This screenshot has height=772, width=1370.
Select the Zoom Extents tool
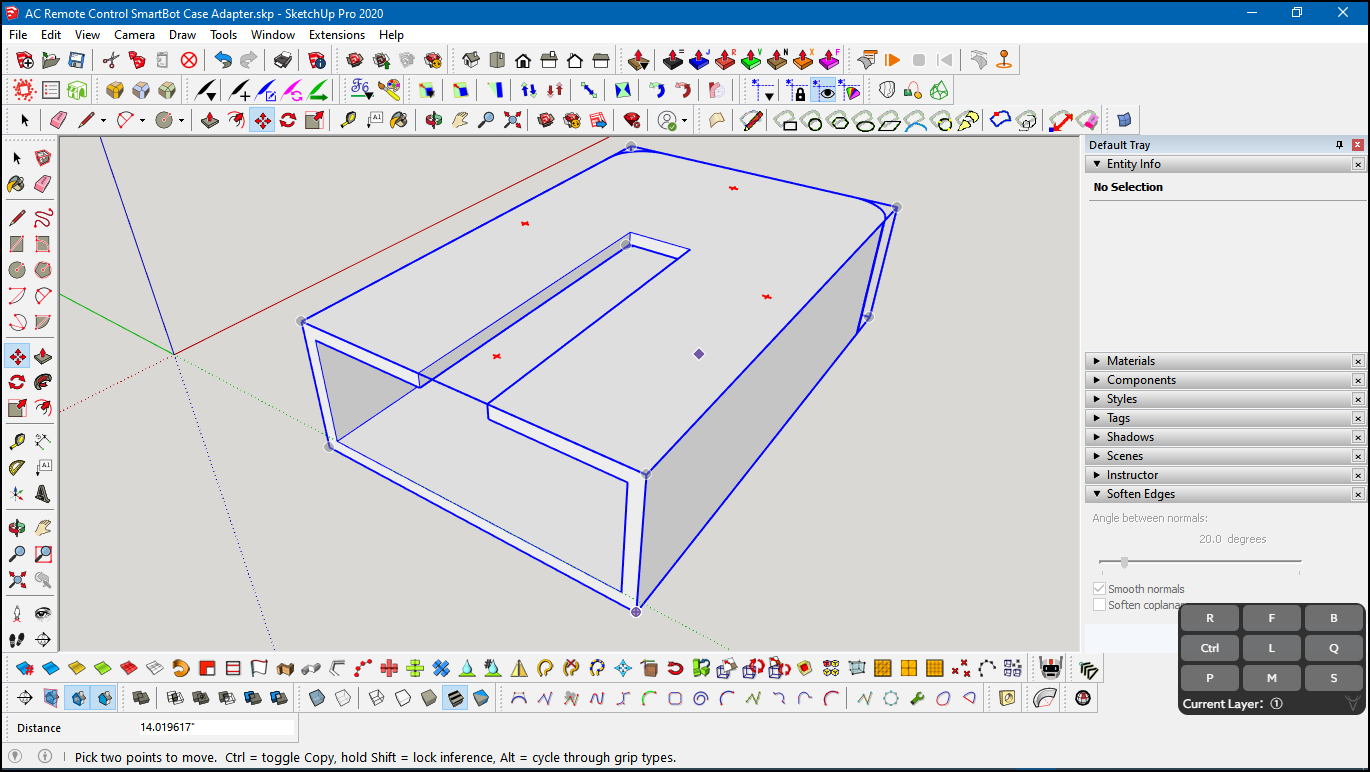point(15,580)
